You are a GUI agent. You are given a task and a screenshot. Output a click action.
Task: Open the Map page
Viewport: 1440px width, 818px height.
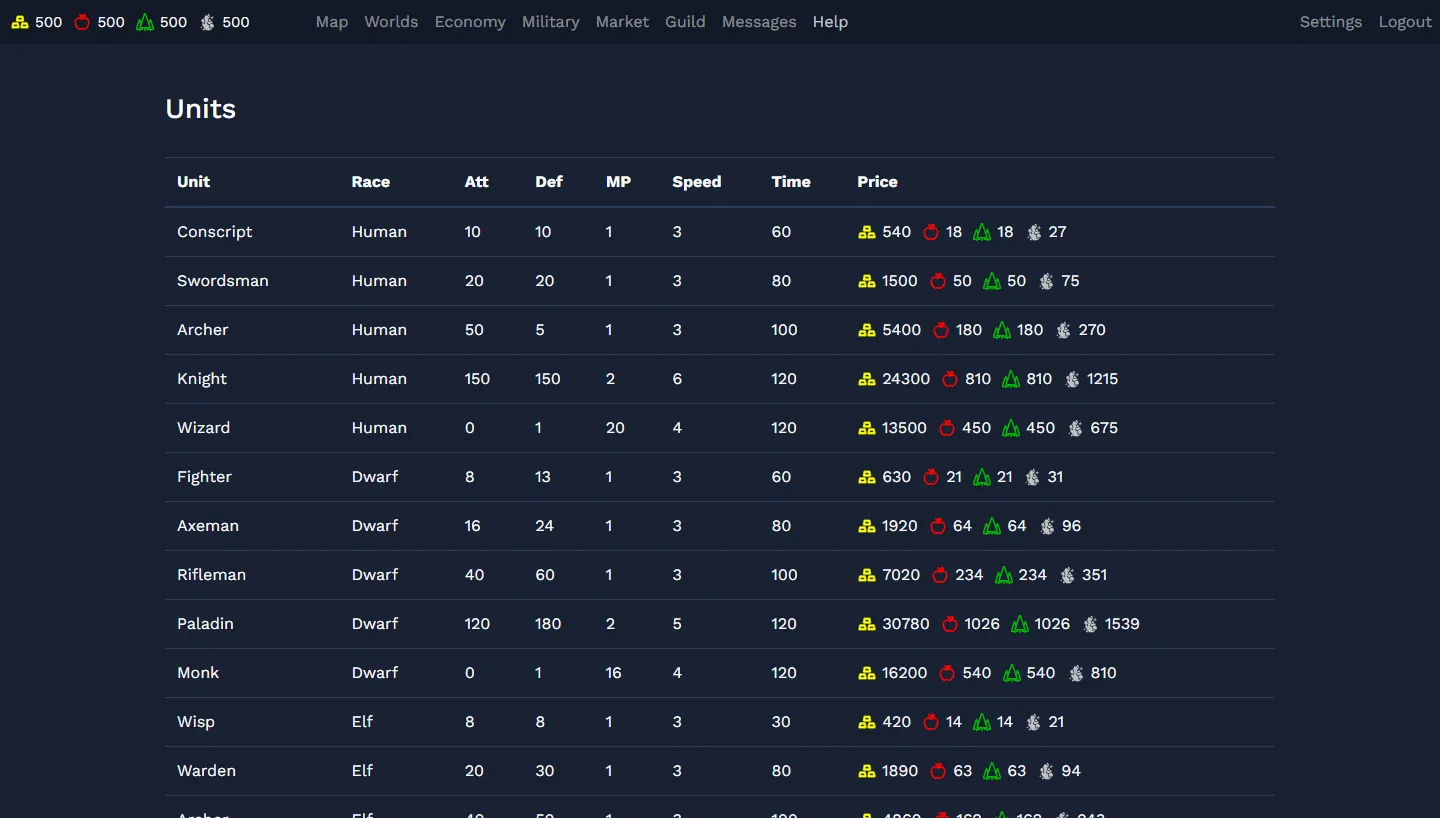coord(332,22)
